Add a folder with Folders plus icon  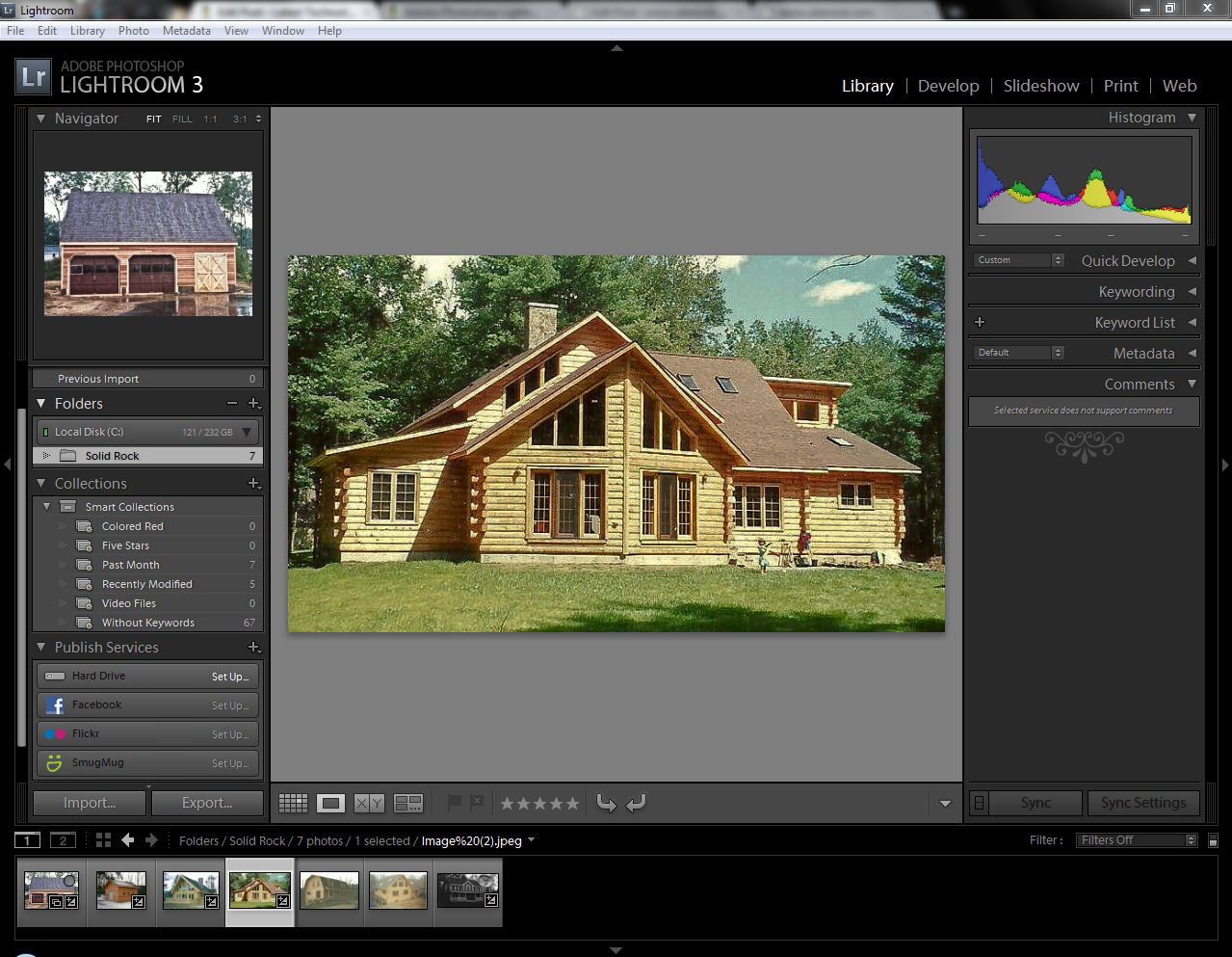[254, 404]
